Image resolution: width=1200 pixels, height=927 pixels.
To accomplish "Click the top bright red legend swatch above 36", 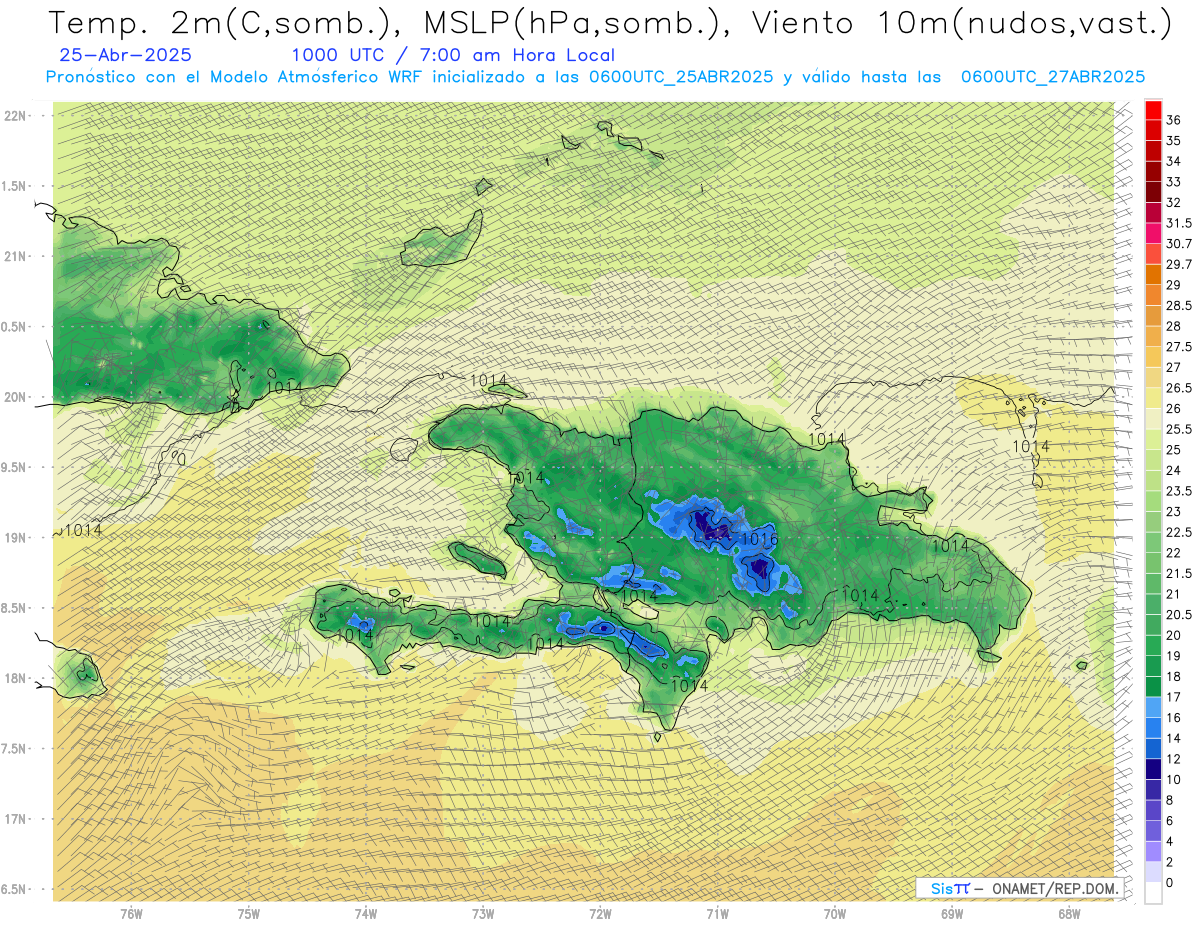I will click(1153, 109).
